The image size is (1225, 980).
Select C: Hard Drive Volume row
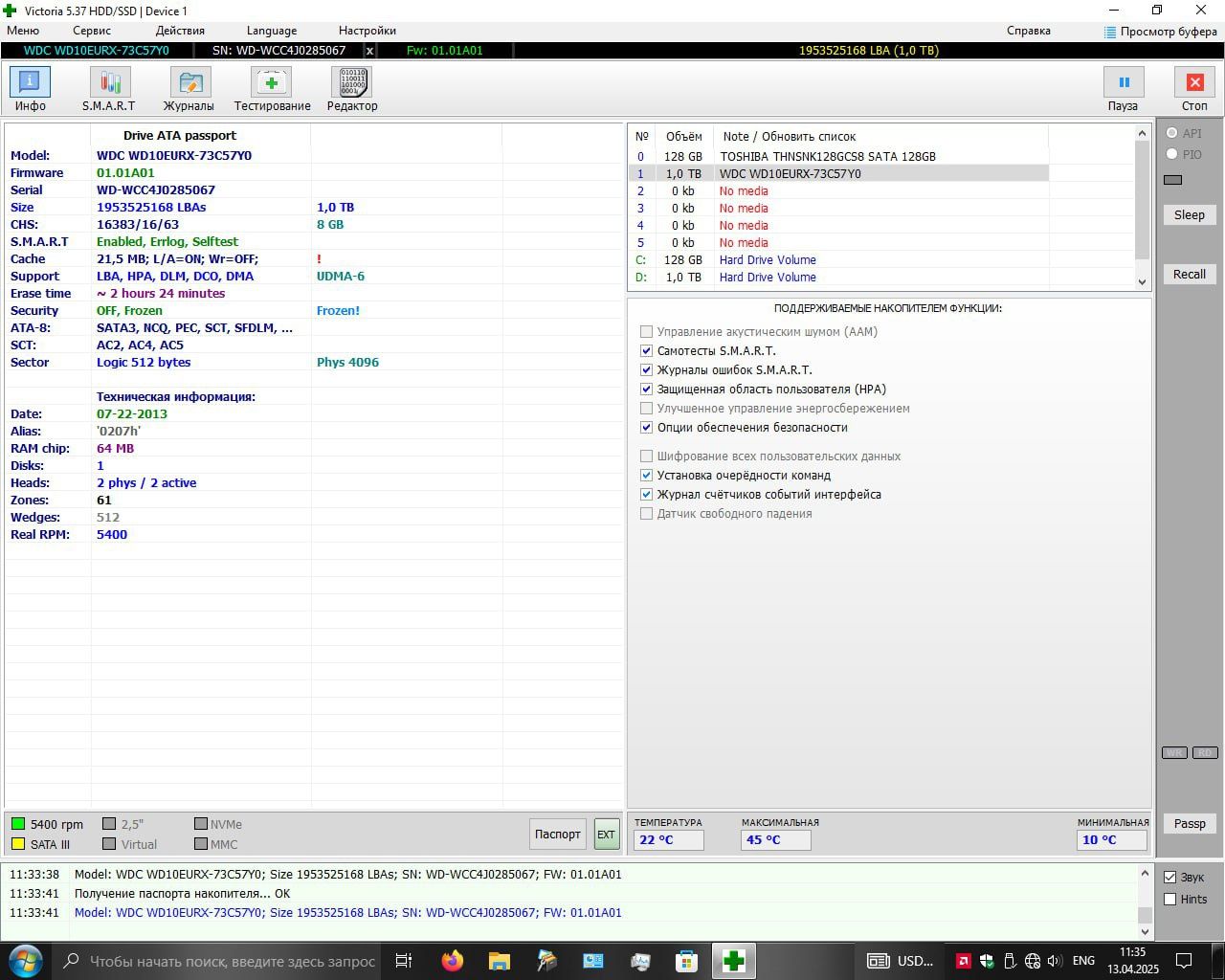click(x=838, y=259)
